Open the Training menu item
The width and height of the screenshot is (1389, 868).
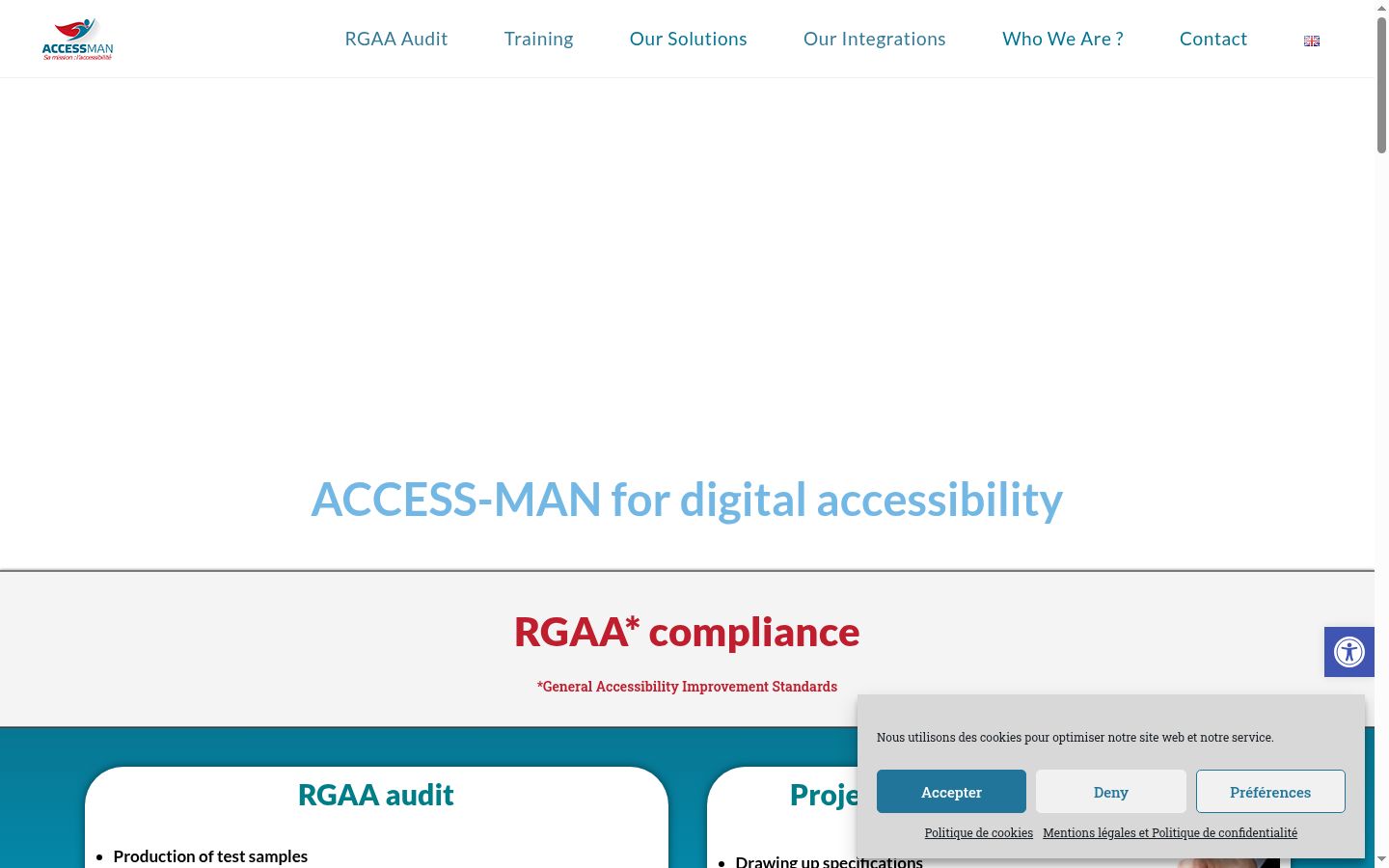[x=538, y=39]
